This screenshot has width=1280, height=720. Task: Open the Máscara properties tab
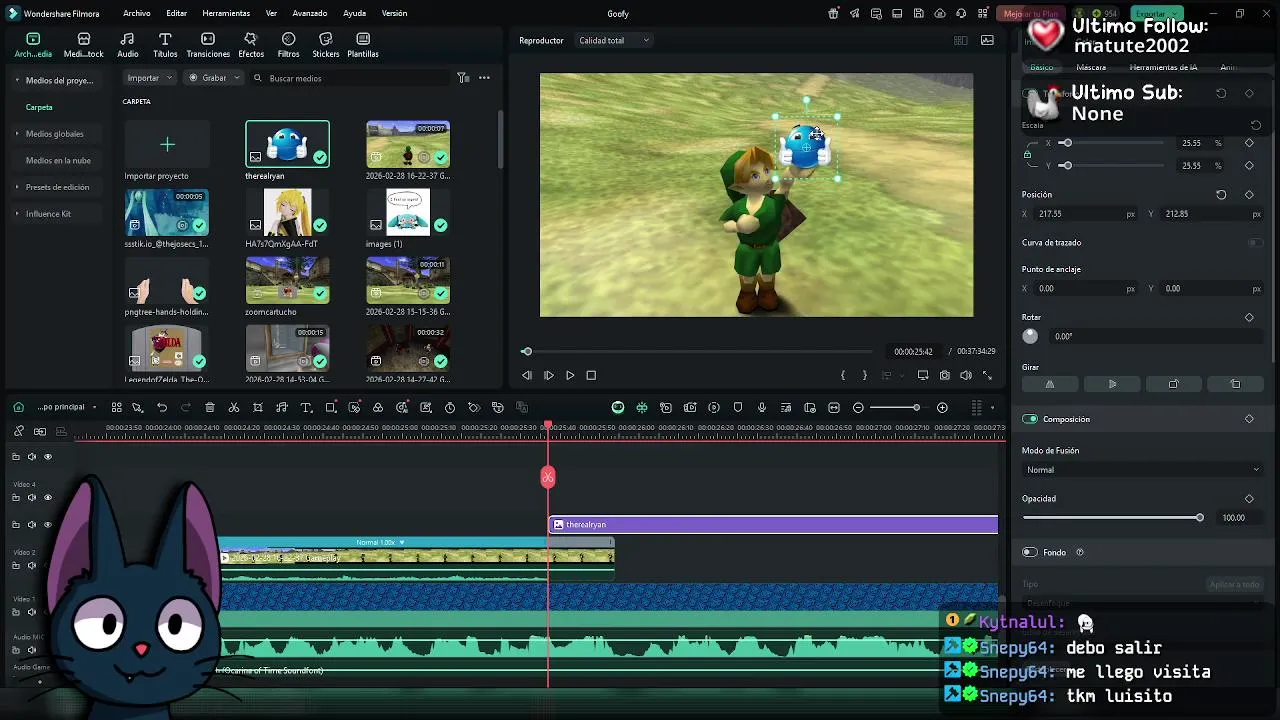(1091, 67)
